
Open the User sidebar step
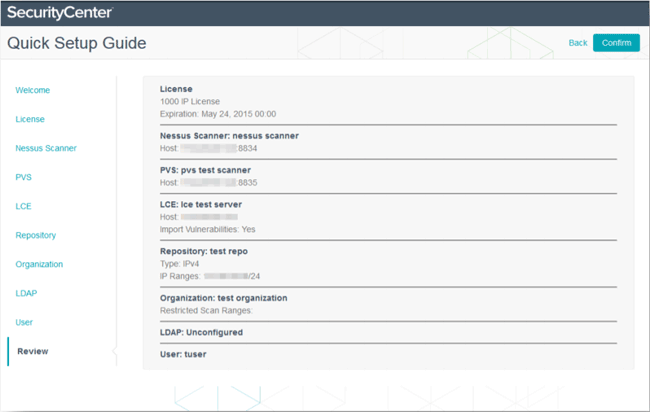24,322
